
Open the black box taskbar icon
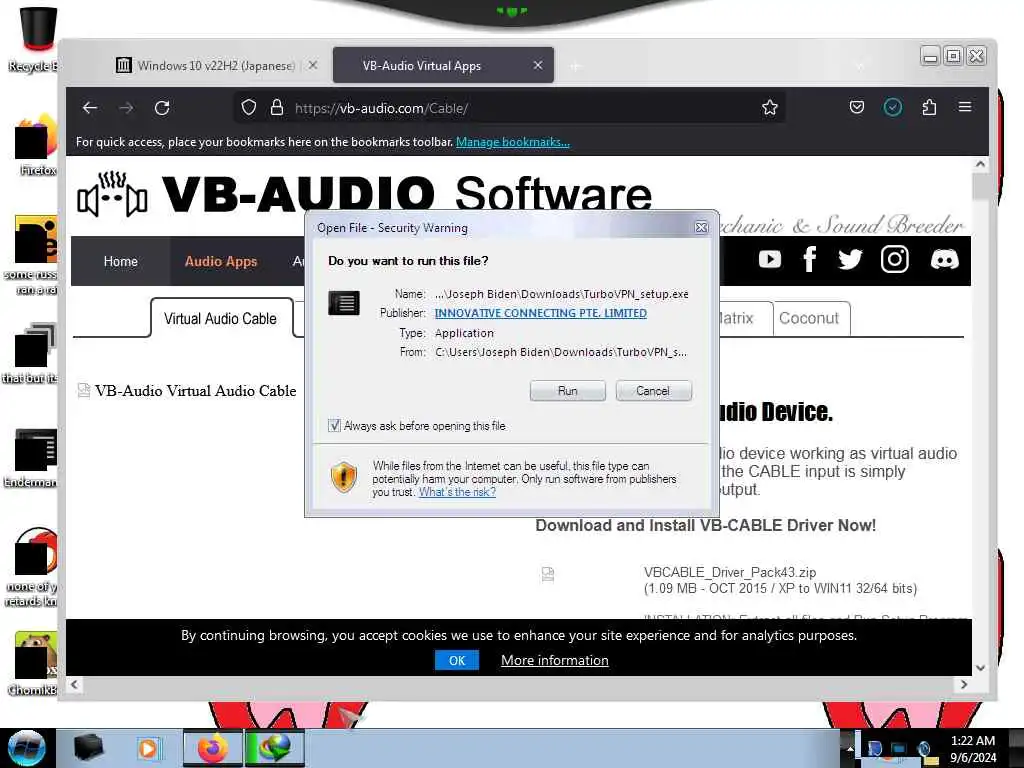88,748
